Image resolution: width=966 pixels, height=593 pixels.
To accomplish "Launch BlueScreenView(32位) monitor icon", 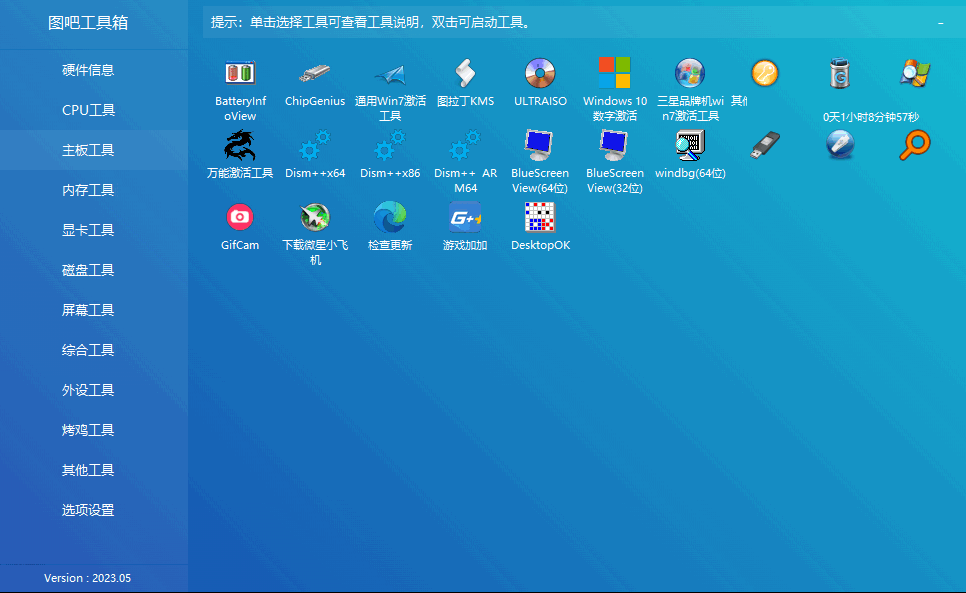I will pos(615,145).
